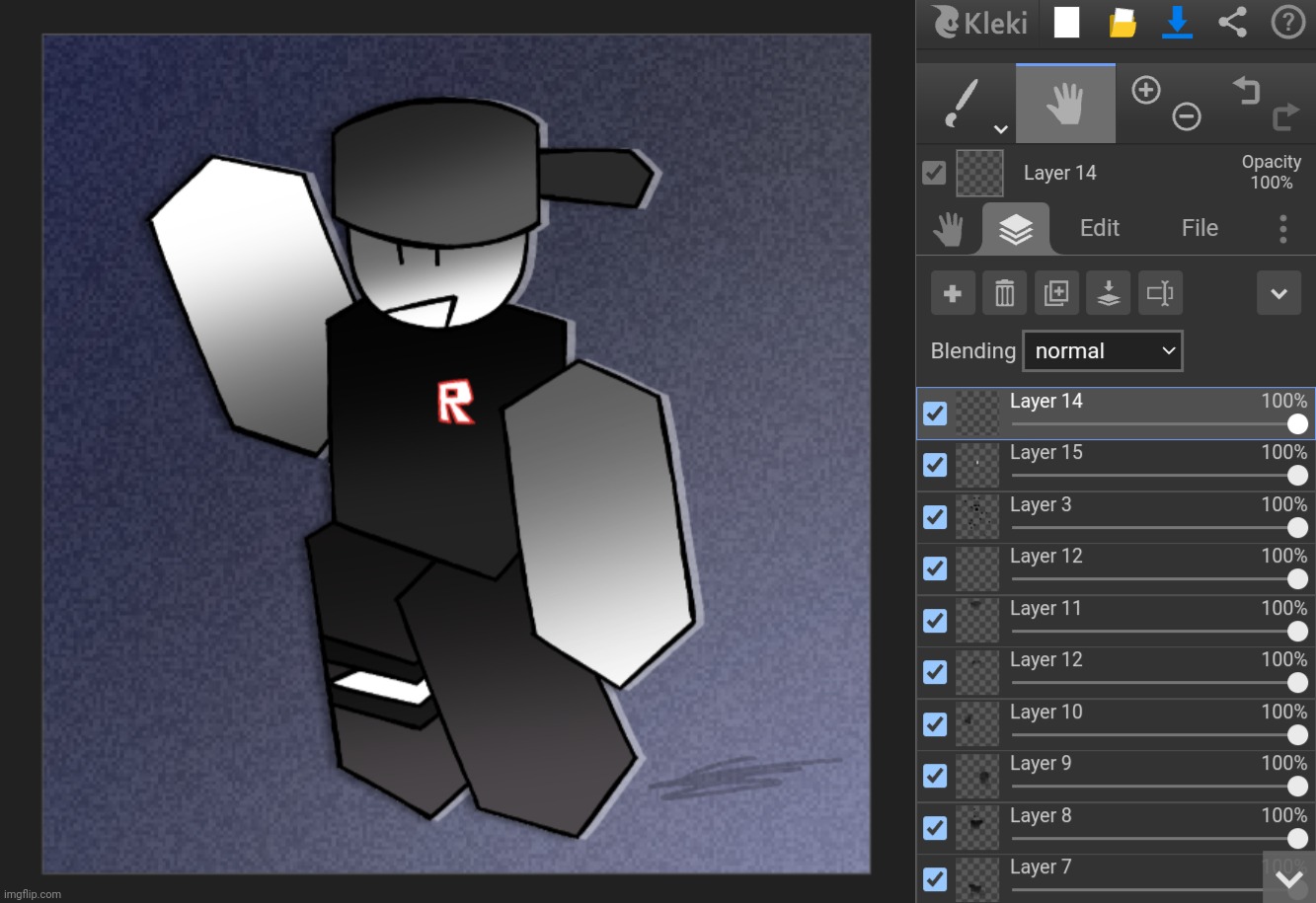This screenshot has width=1316, height=903.
Task: Open the File tab
Action: point(1200,228)
